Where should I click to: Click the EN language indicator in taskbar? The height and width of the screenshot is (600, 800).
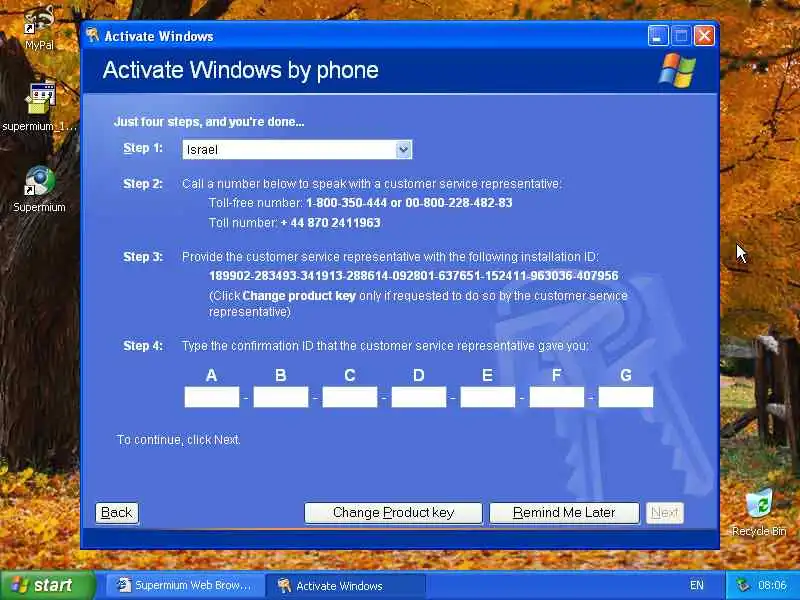pyautogui.click(x=696, y=585)
